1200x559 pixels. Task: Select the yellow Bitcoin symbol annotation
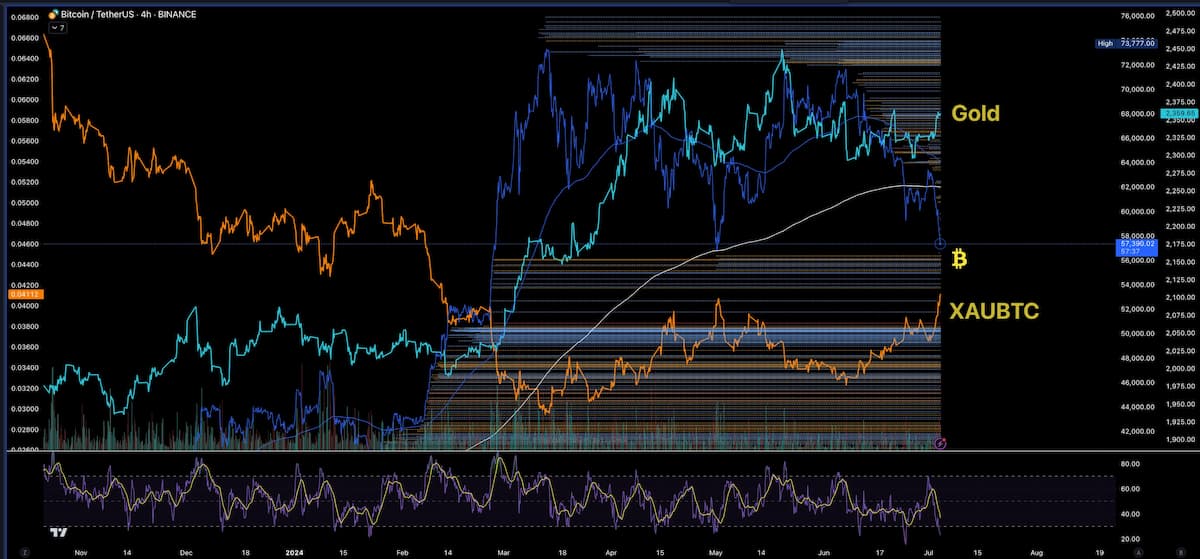959,260
